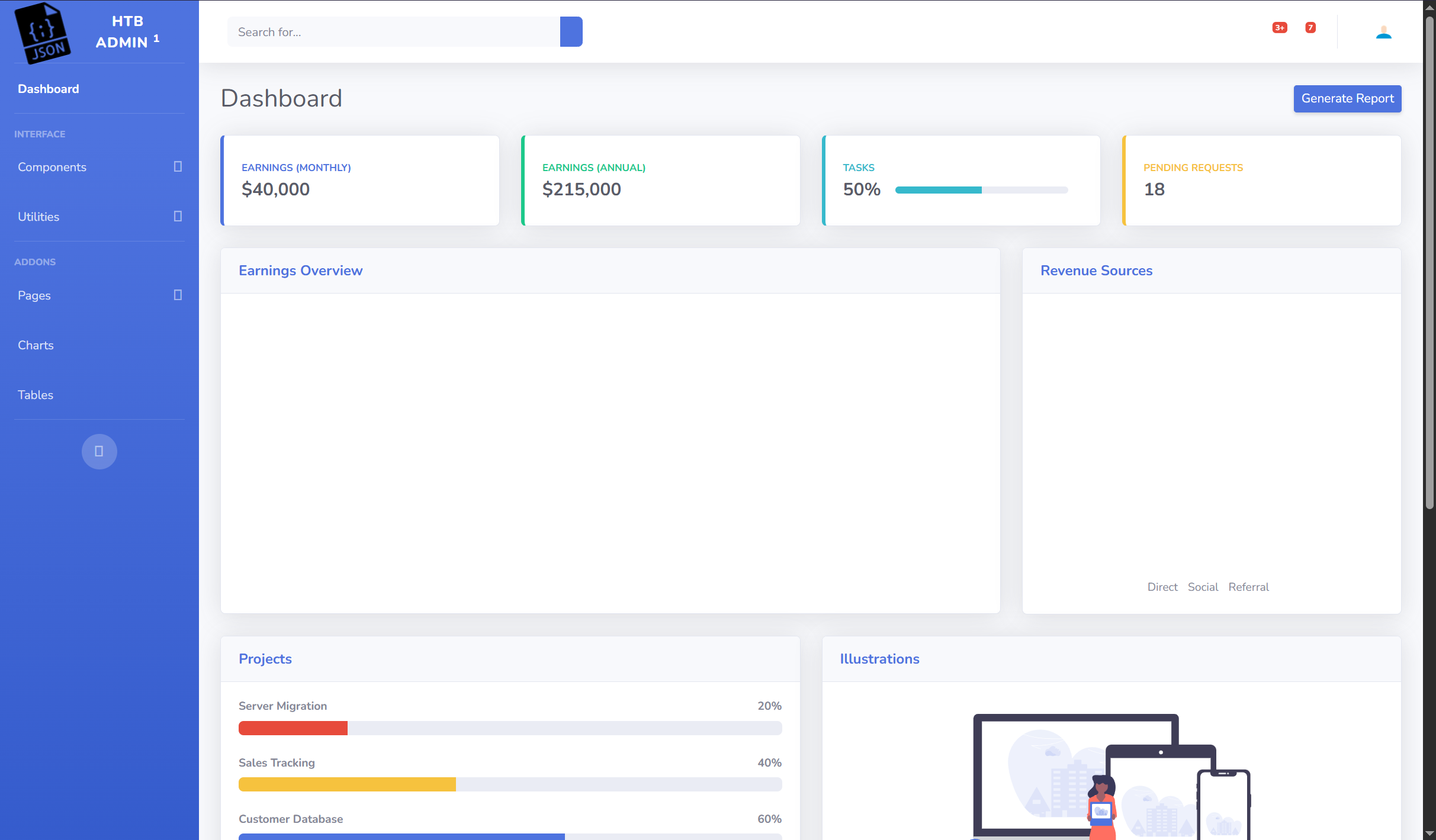Expand the Utilities menu chevron

(x=177, y=217)
